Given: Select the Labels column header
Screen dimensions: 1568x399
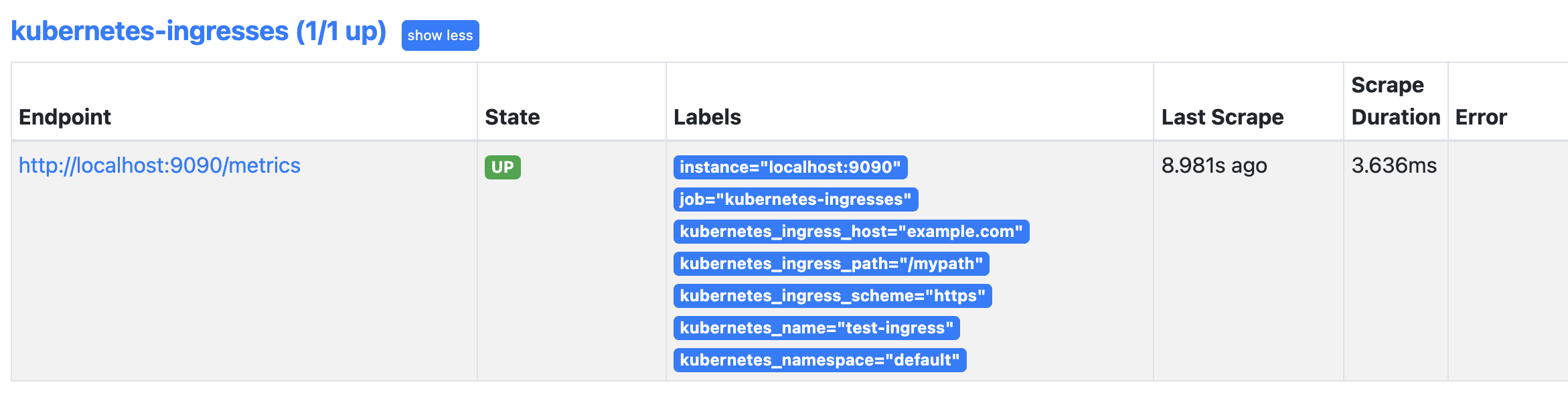Looking at the screenshot, I should pyautogui.click(x=707, y=117).
